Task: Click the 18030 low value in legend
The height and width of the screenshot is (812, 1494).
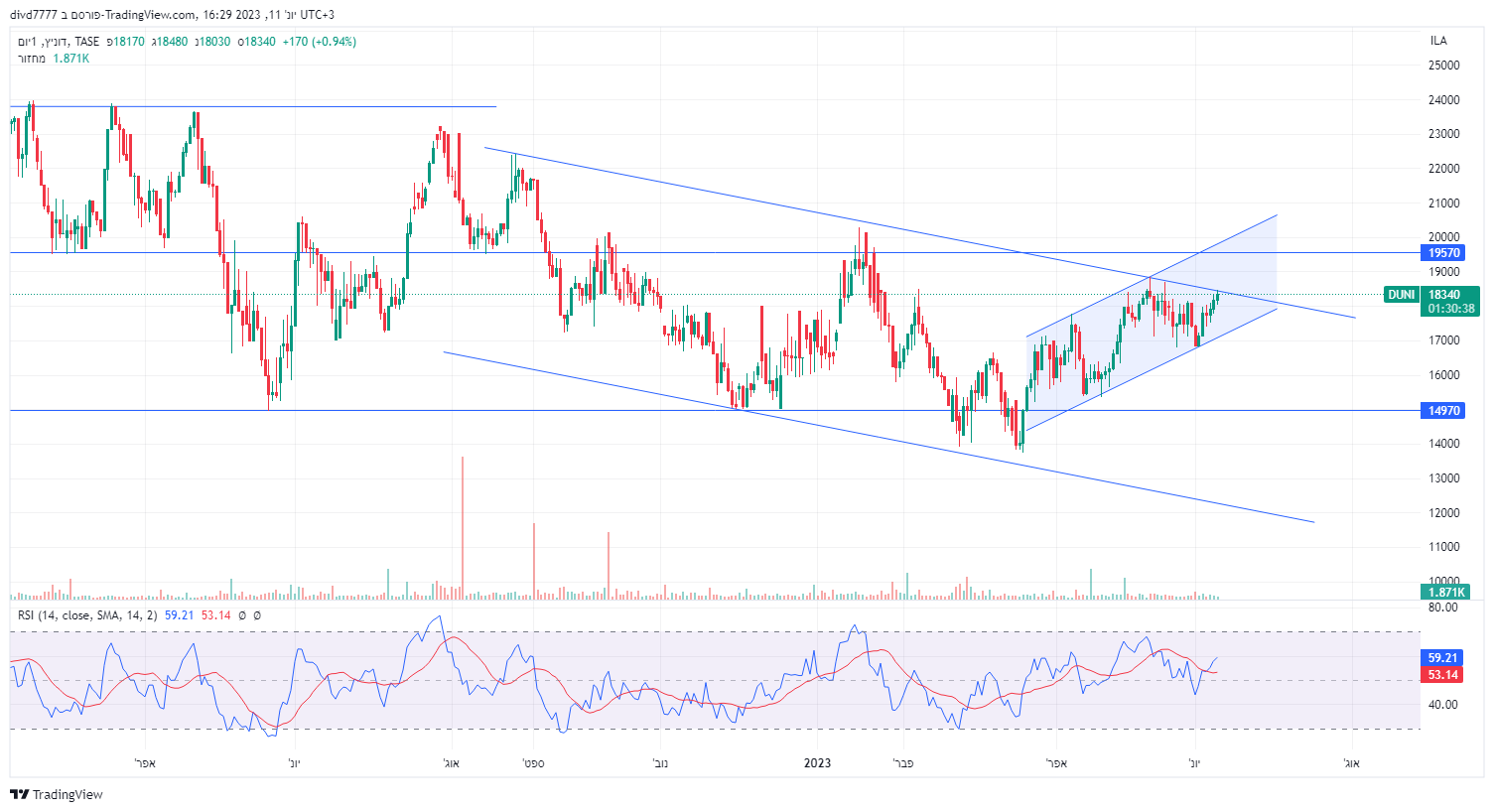Action: [x=213, y=42]
